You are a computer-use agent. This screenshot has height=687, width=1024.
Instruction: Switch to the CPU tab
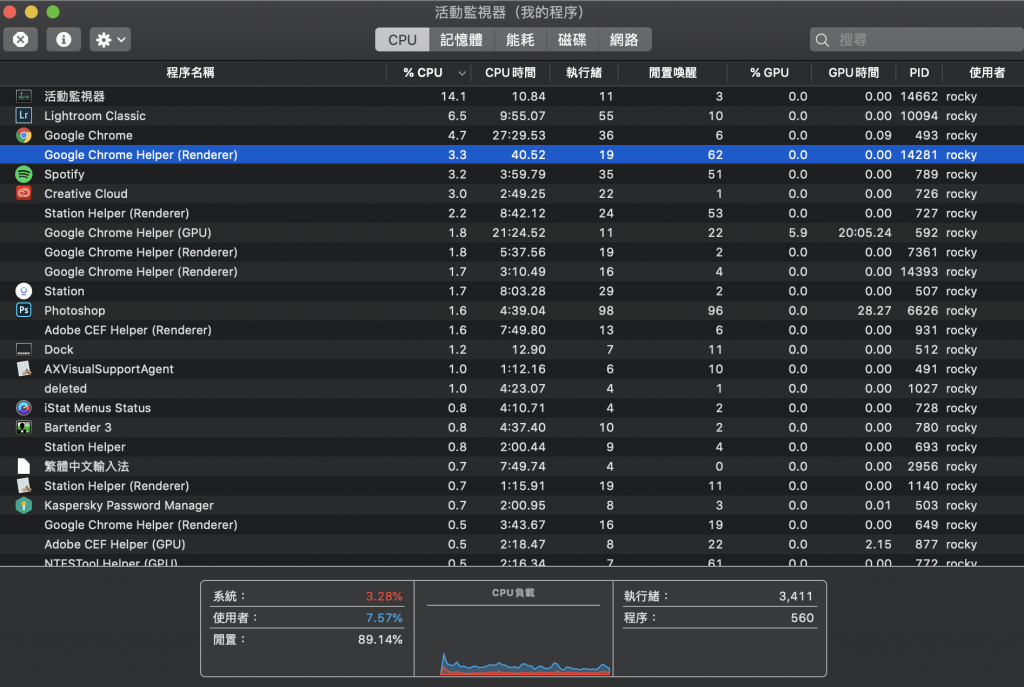coord(402,40)
